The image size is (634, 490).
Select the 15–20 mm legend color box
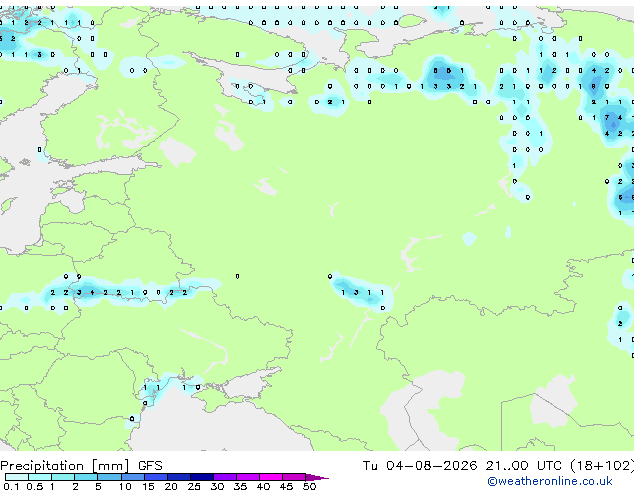coord(156,477)
